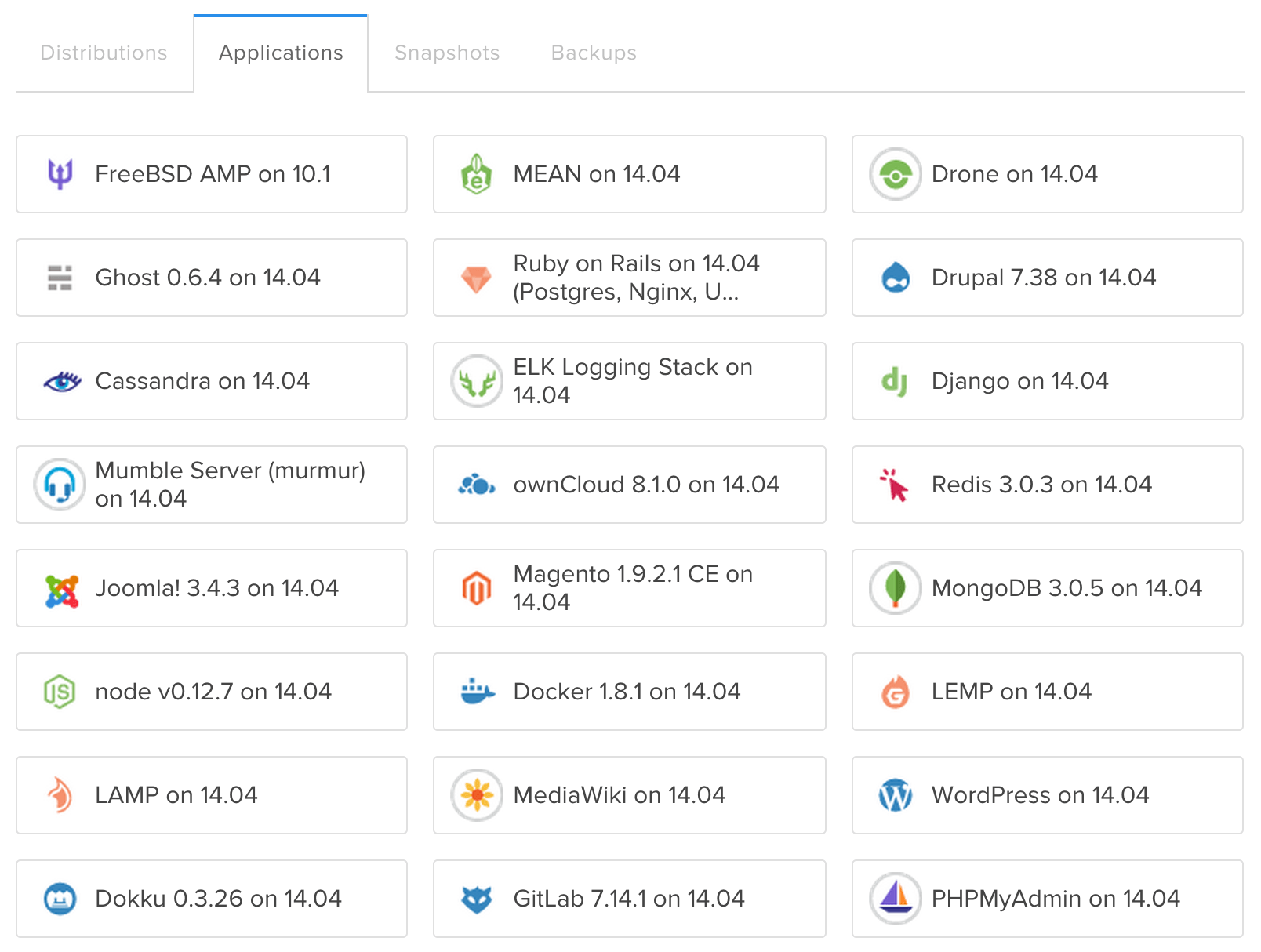
Task: Click the Mumble headset icon
Action: (x=60, y=485)
